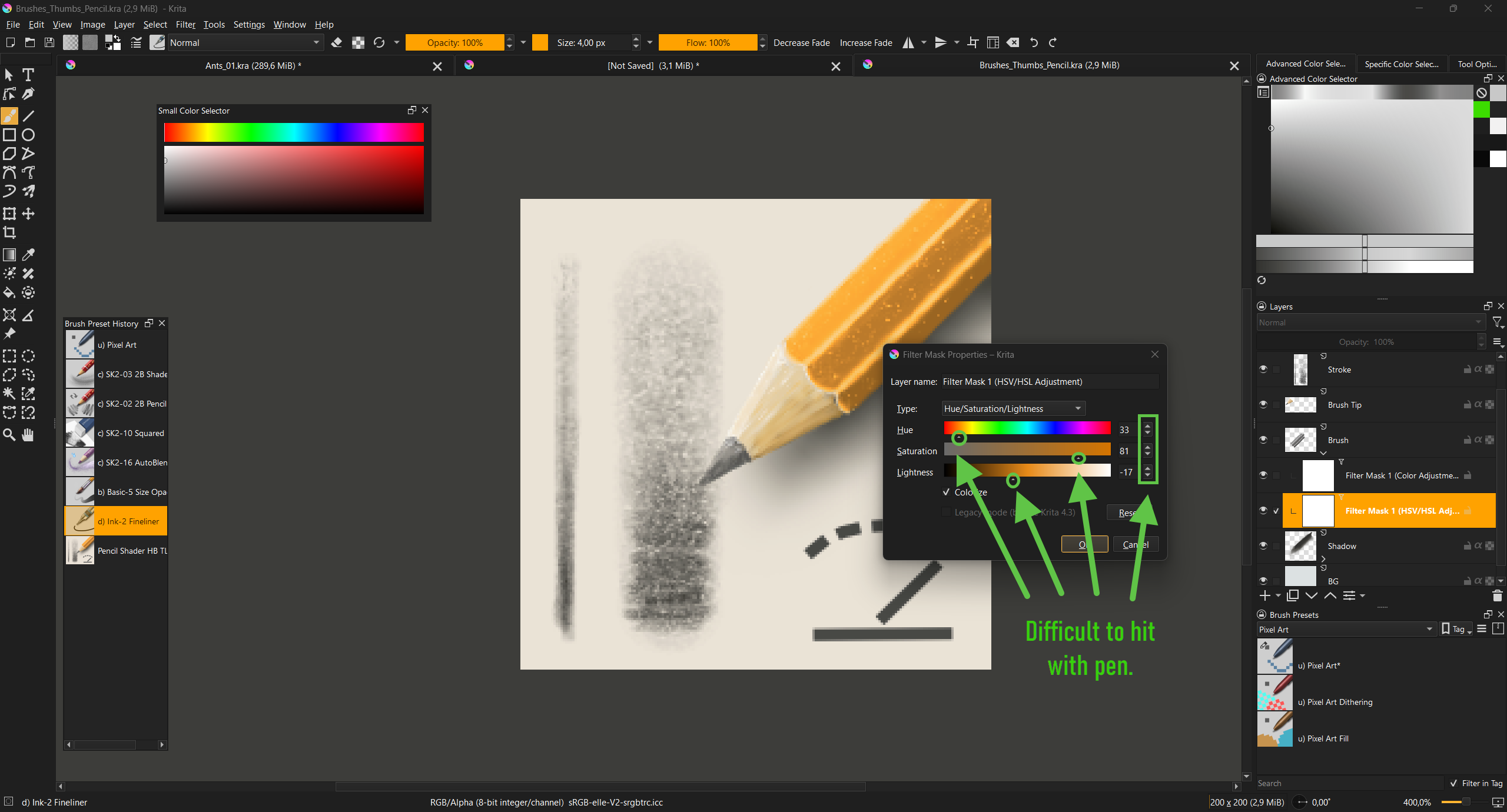Click horizontal mirror tool icon

click(x=908, y=43)
